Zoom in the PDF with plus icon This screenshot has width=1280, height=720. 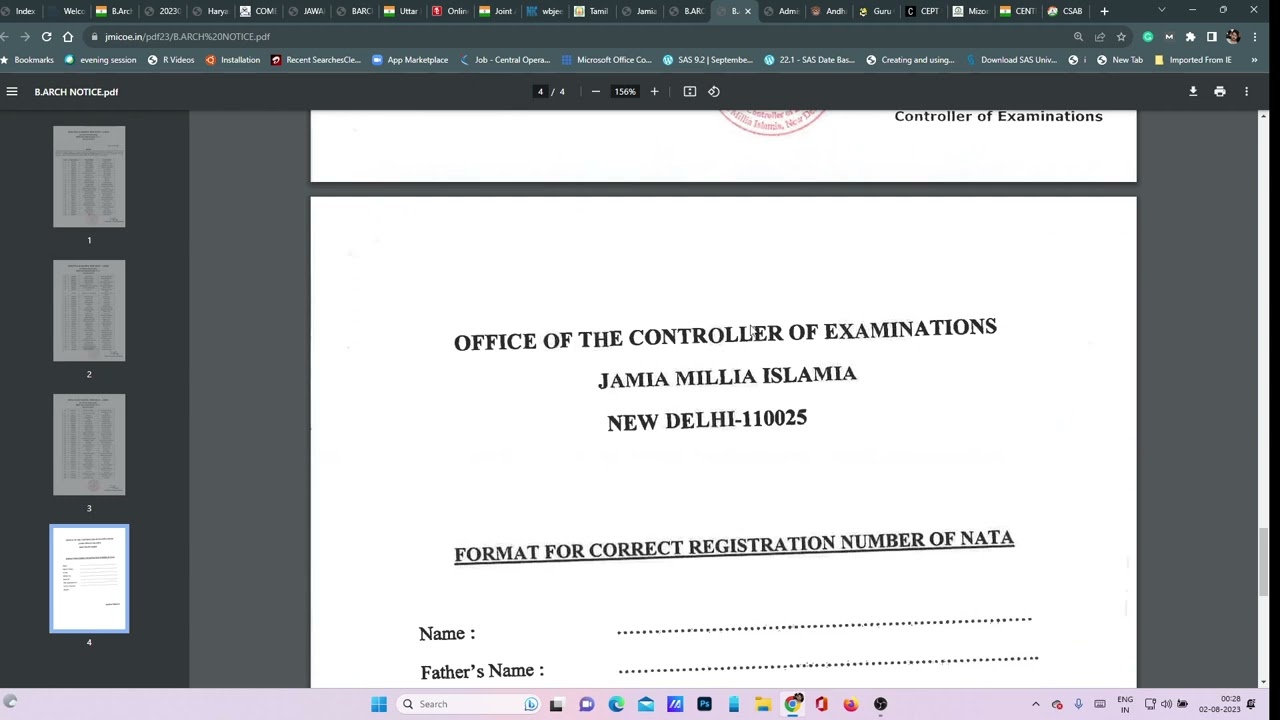coord(654,92)
